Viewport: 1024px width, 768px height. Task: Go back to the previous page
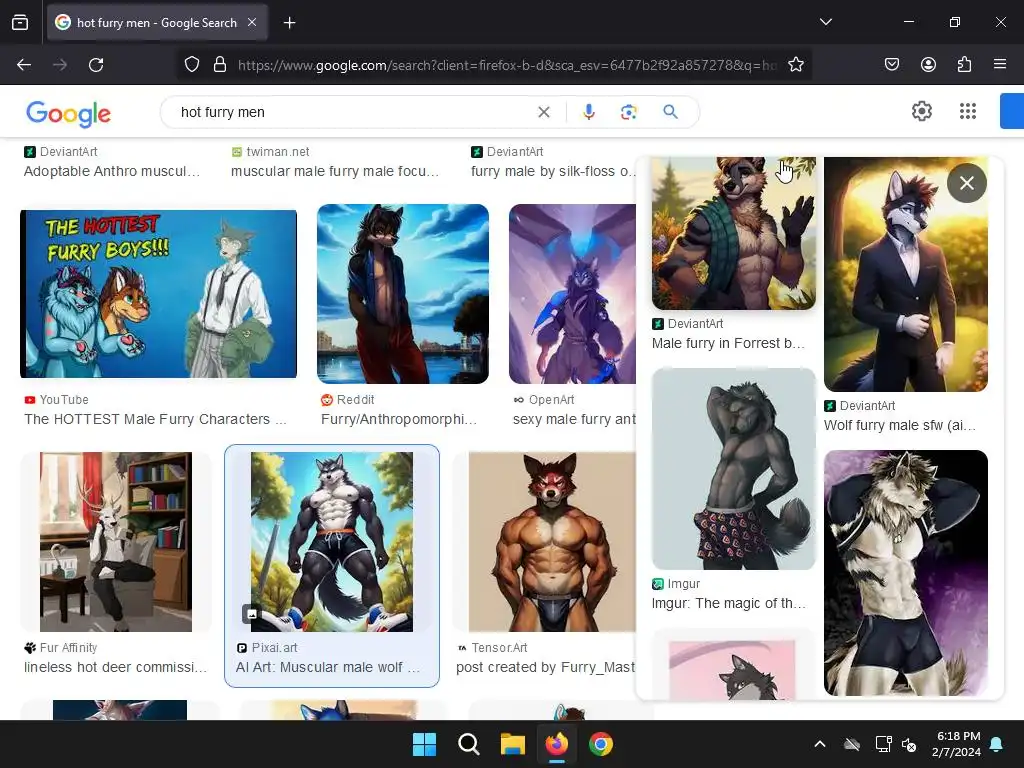pos(24,65)
